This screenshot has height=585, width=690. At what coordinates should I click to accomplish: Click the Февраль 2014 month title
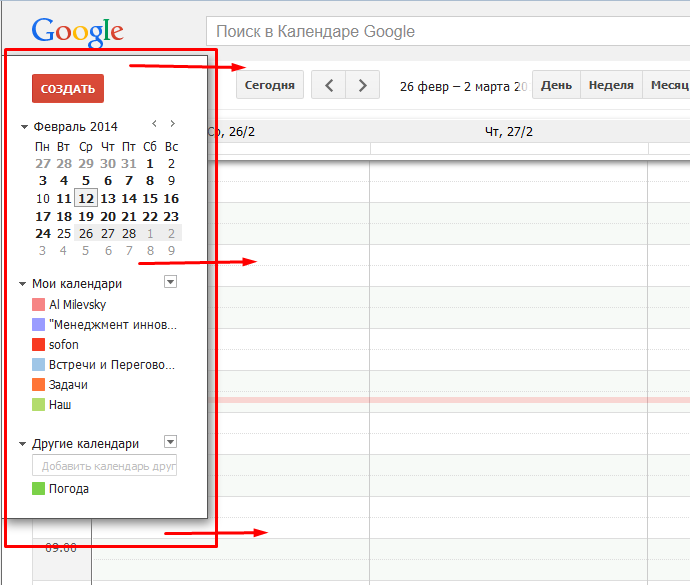coord(76,127)
